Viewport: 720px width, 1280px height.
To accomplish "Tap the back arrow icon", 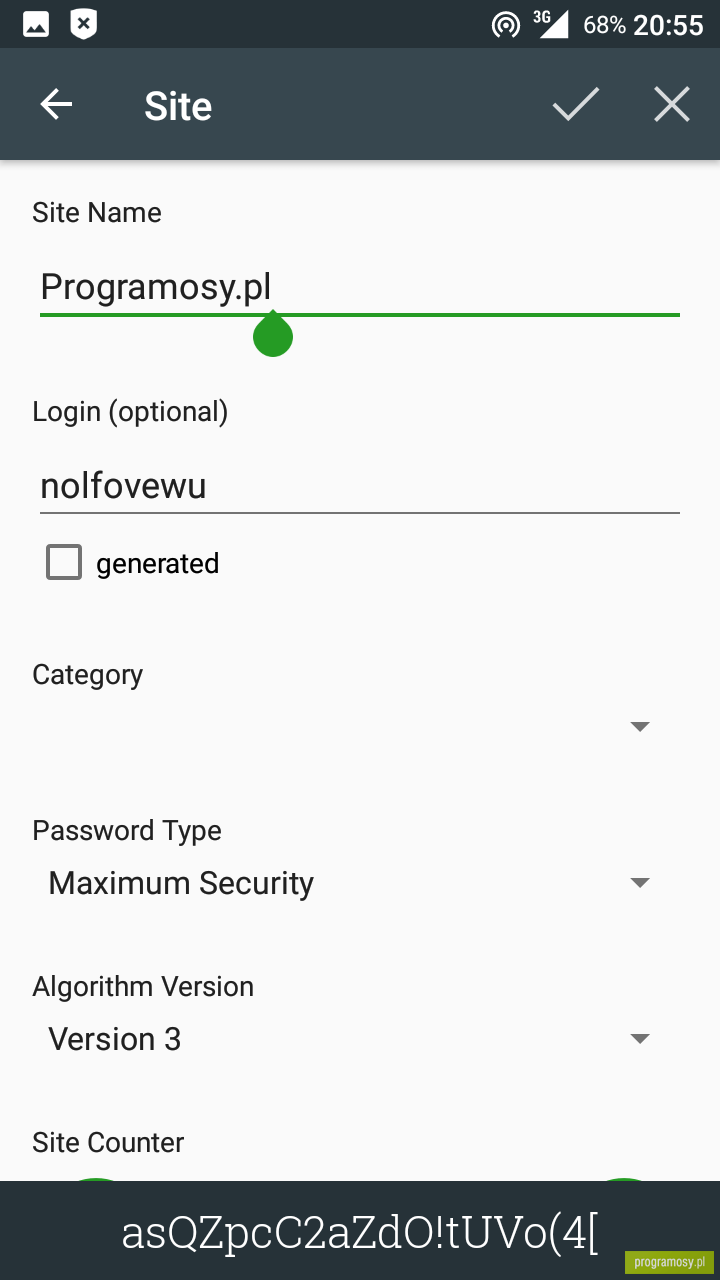I will click(56, 105).
